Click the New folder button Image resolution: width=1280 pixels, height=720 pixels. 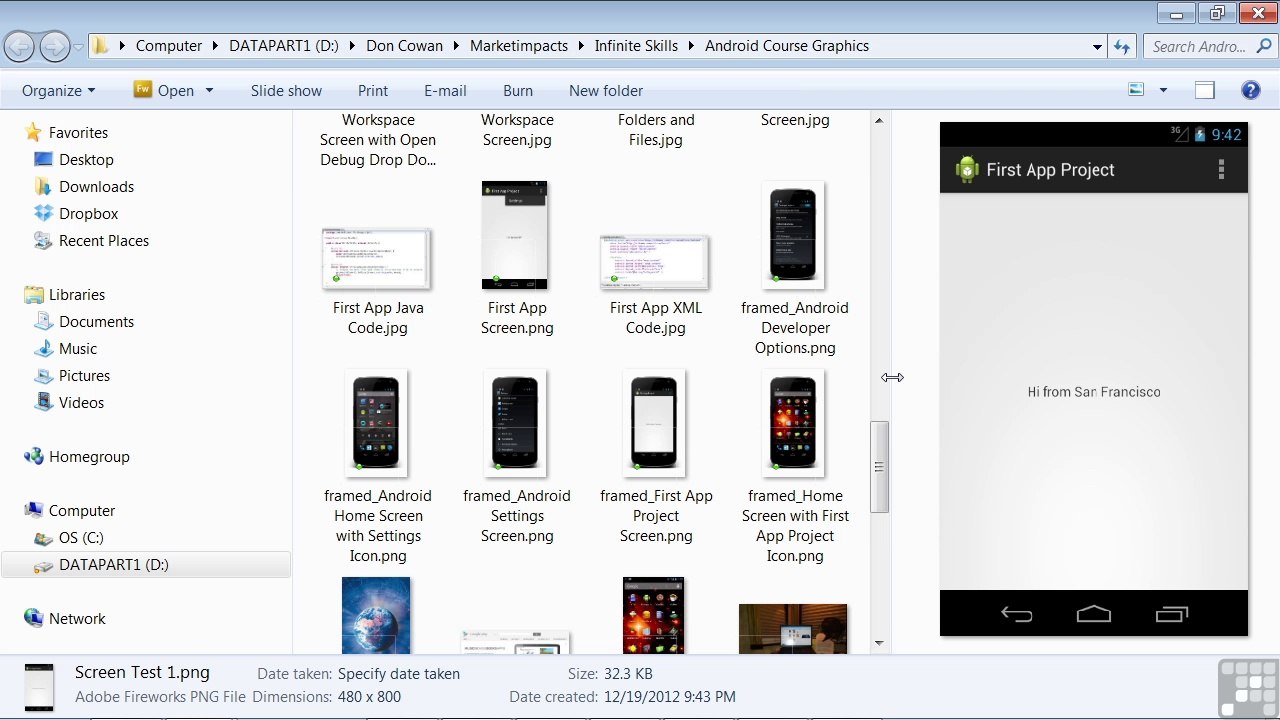(606, 90)
